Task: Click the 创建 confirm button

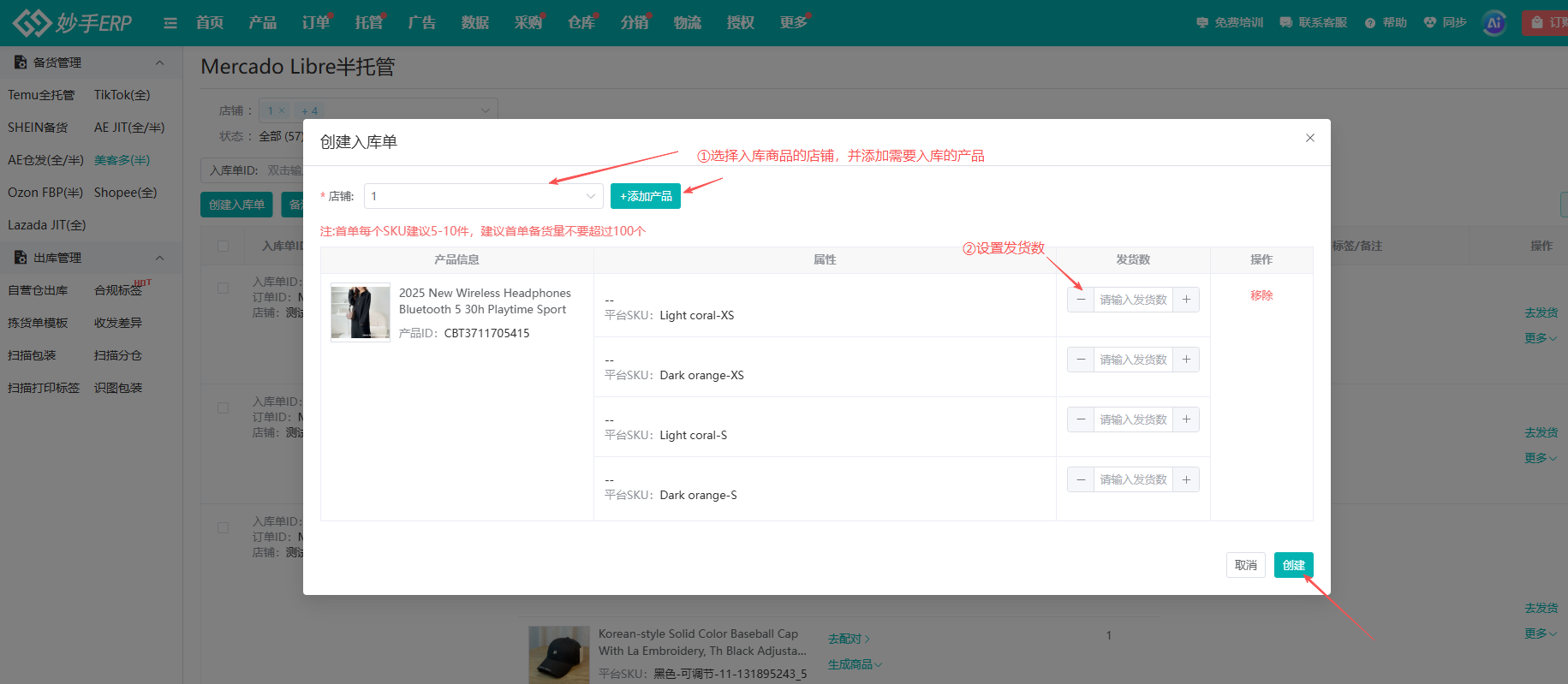Action: click(1293, 565)
